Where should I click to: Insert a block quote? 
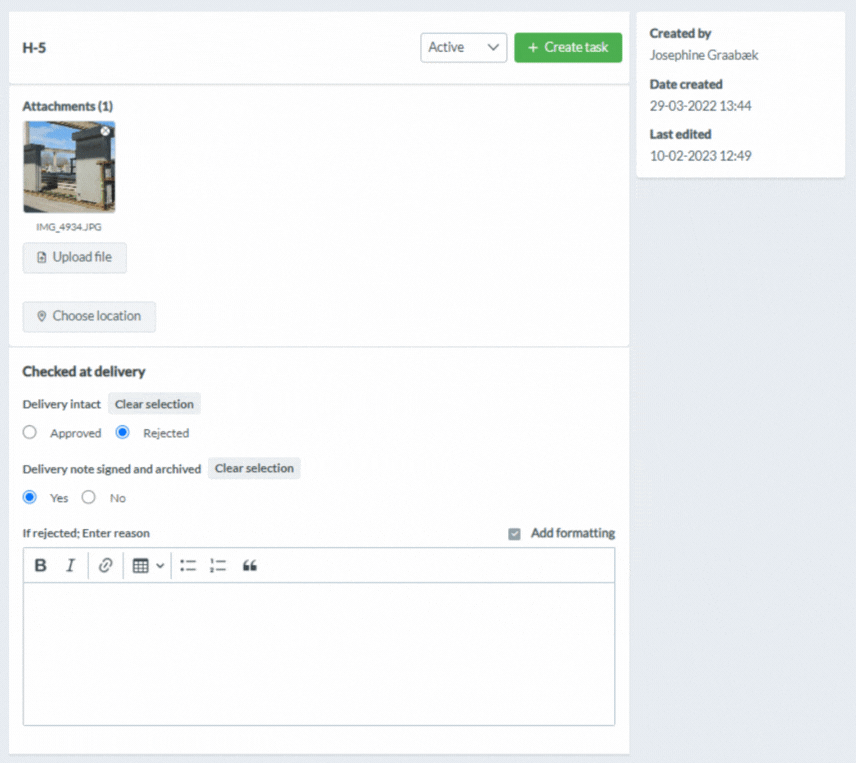pyautogui.click(x=249, y=565)
